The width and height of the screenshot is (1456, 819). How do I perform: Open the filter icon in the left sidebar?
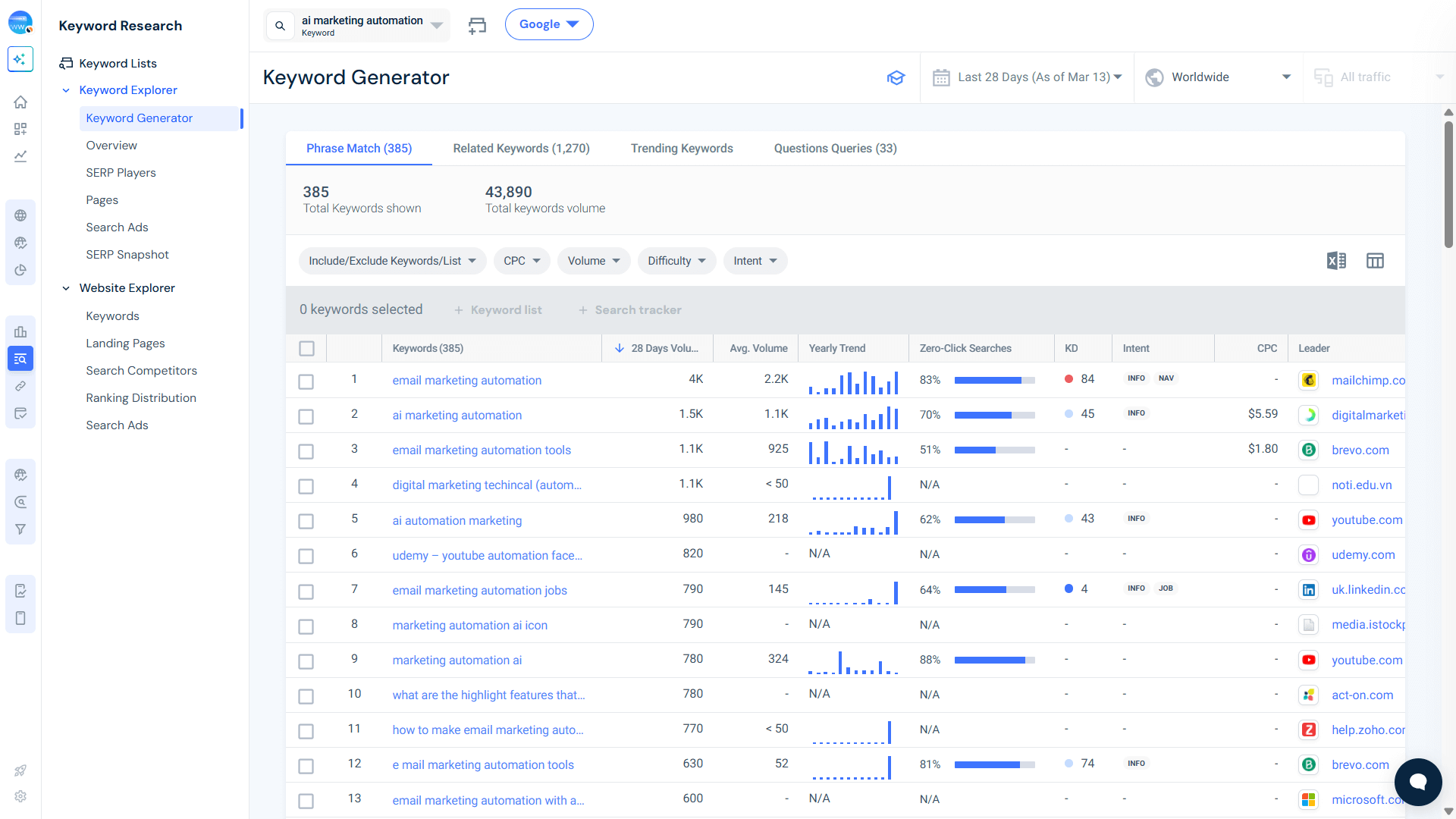pyautogui.click(x=20, y=529)
